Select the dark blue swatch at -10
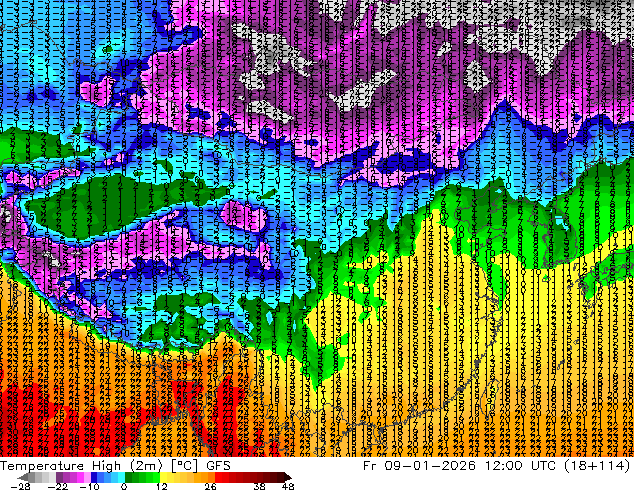The image size is (634, 490). (x=94, y=477)
